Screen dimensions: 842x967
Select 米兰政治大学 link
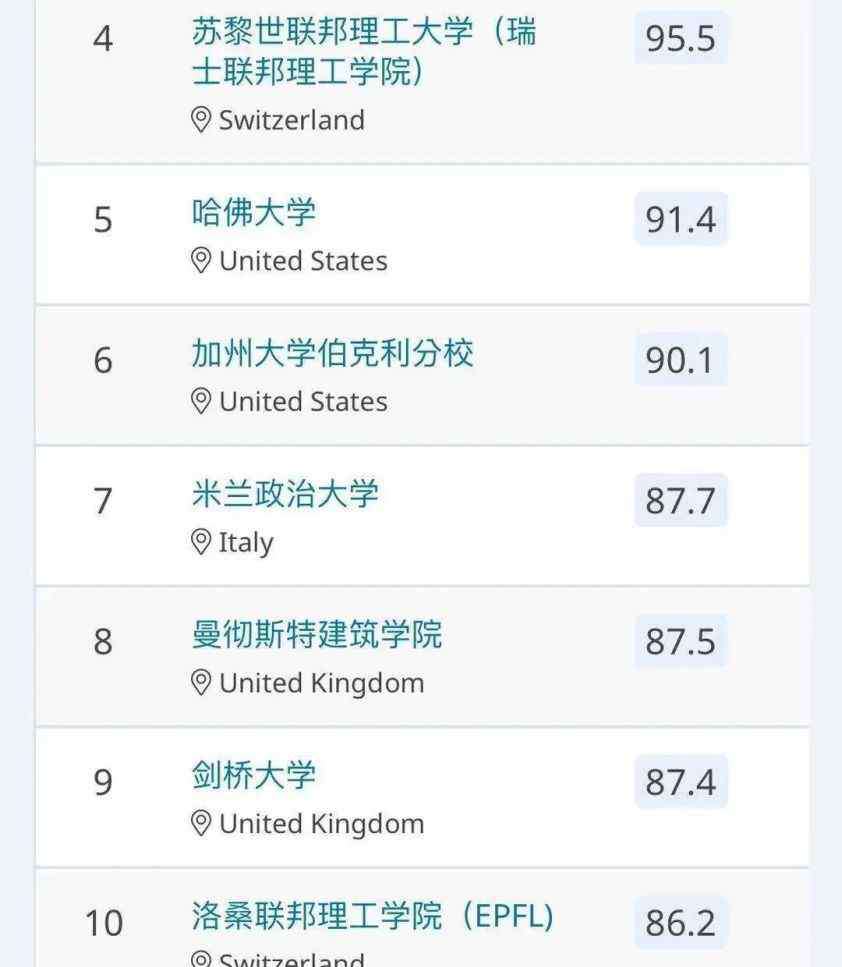coord(285,494)
